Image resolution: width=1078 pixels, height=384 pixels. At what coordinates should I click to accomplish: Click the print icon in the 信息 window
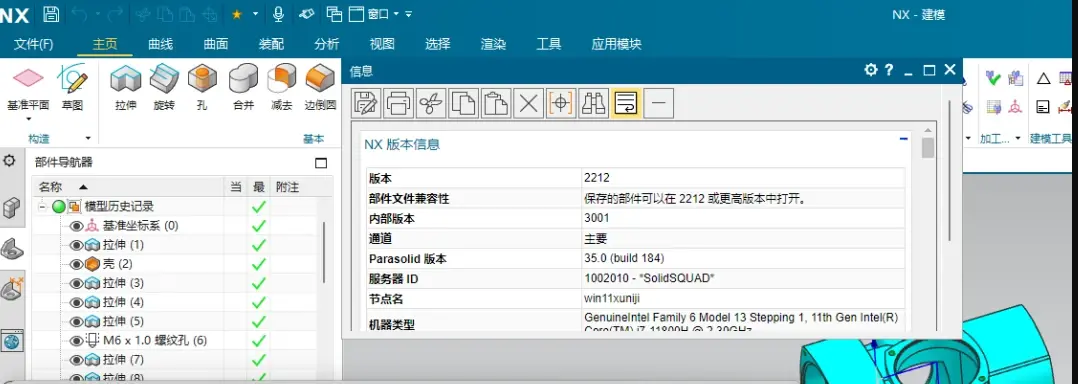399,104
